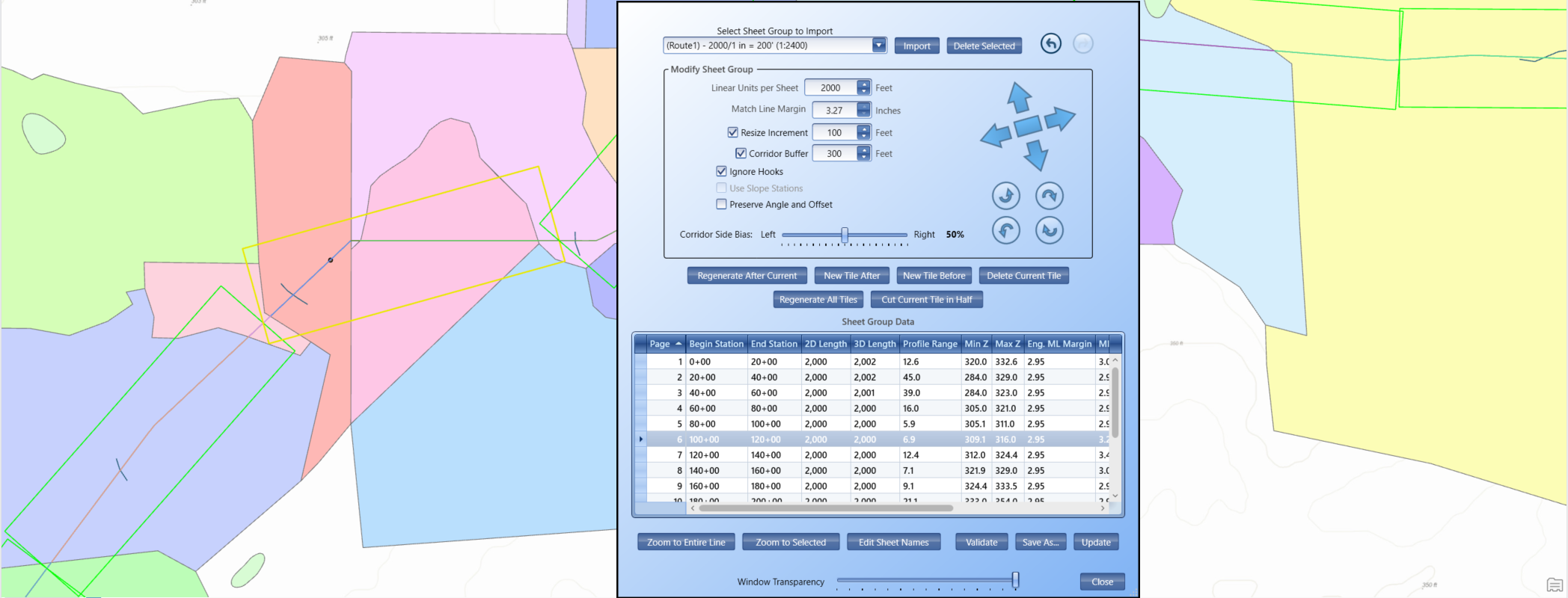Toggle the Corridor Buffer checkbox

point(741,153)
